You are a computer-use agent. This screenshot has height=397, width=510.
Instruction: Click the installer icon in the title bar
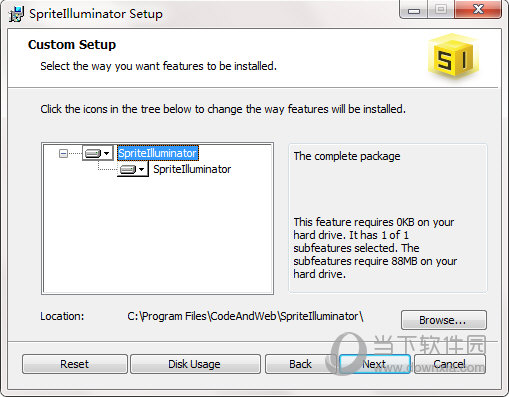pos(16,14)
